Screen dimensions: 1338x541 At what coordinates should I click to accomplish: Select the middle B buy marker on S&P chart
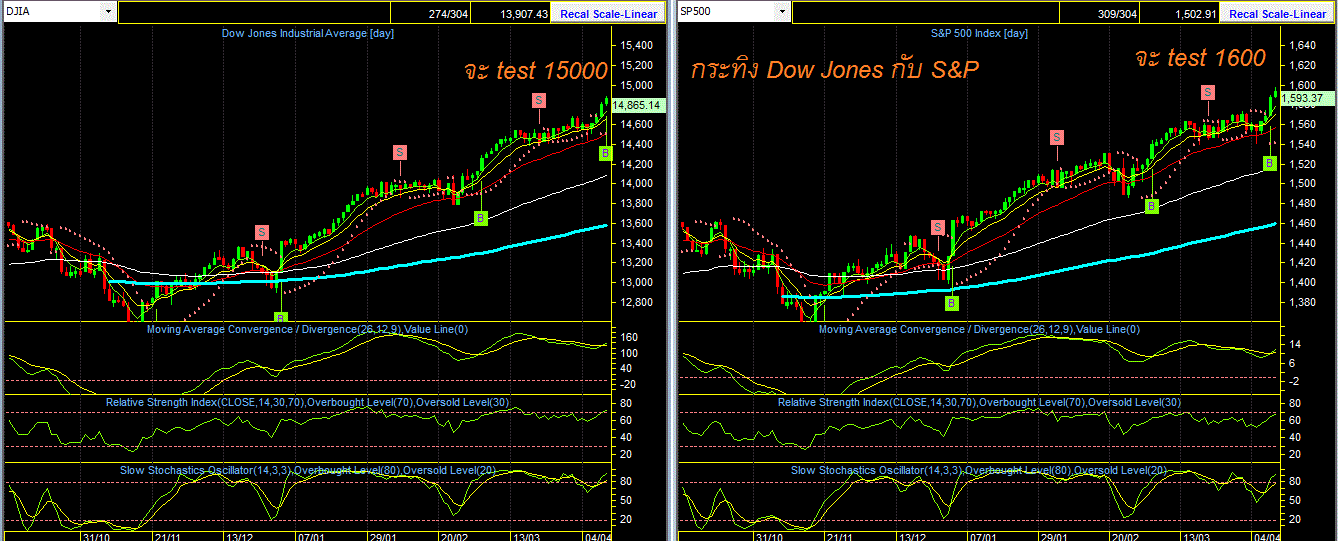pyautogui.click(x=1152, y=206)
